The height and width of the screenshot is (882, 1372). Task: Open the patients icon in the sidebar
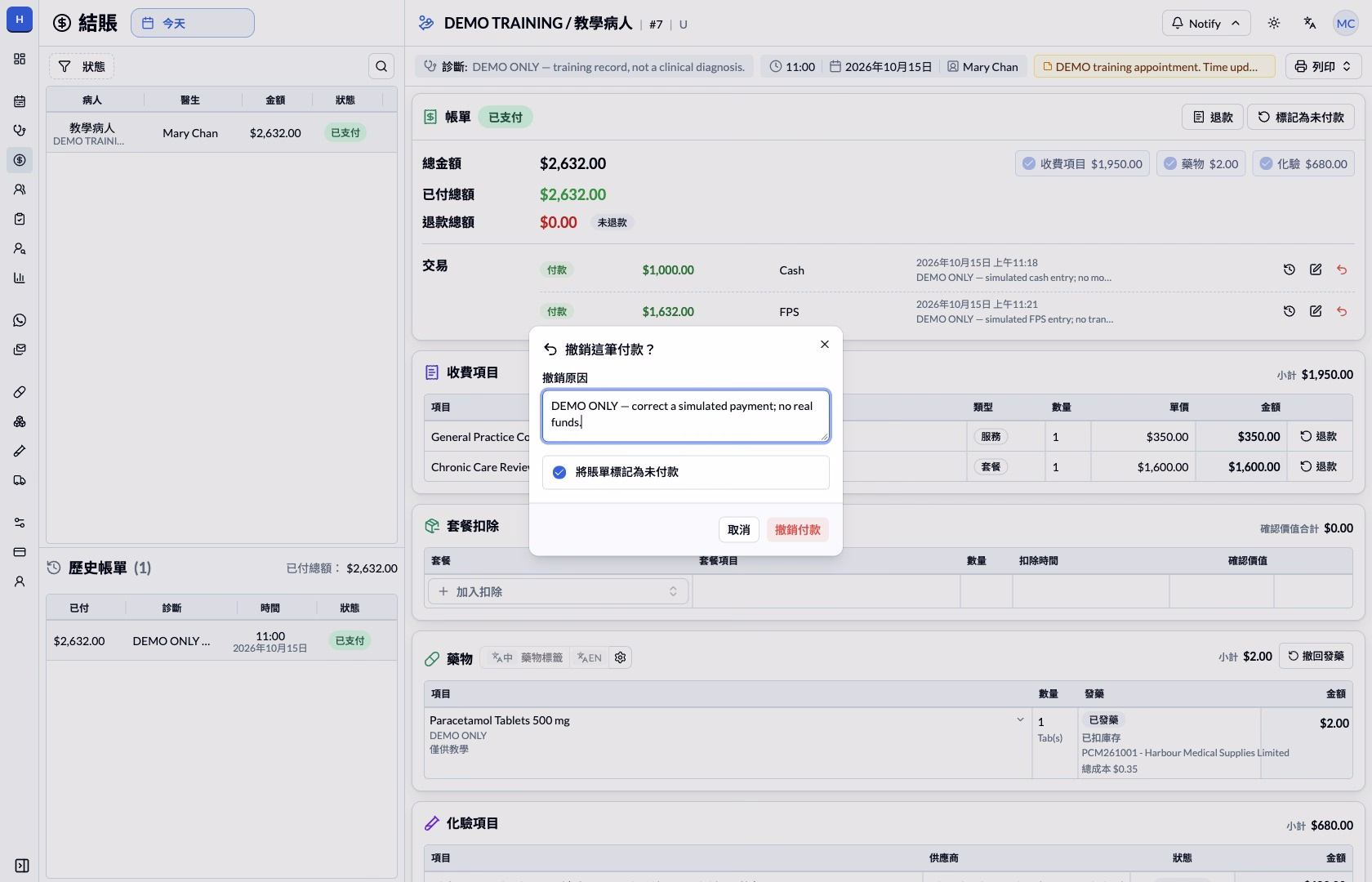point(20,189)
